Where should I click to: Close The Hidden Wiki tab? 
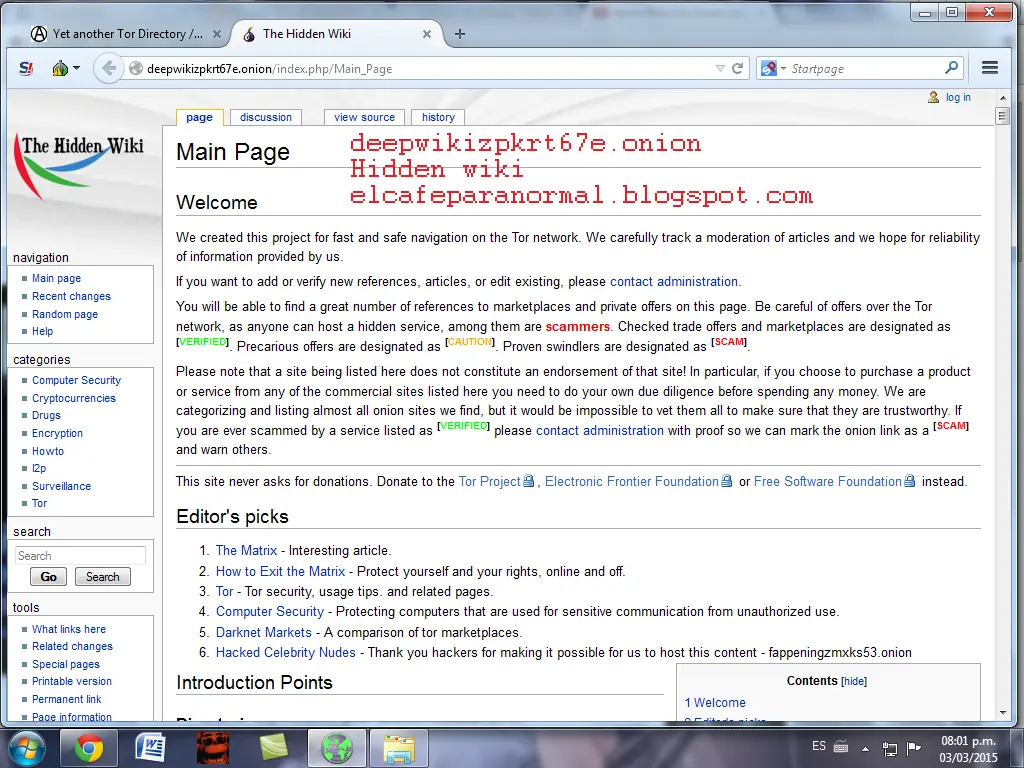click(427, 34)
